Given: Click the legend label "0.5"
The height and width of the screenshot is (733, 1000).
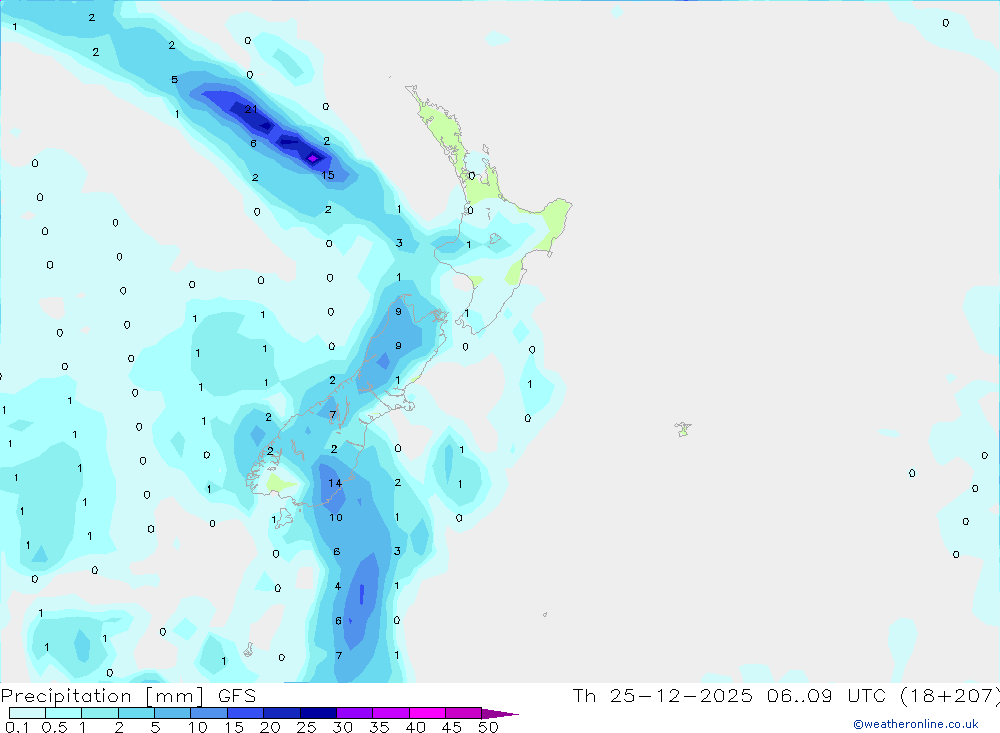Looking at the screenshot, I should pos(54,727).
